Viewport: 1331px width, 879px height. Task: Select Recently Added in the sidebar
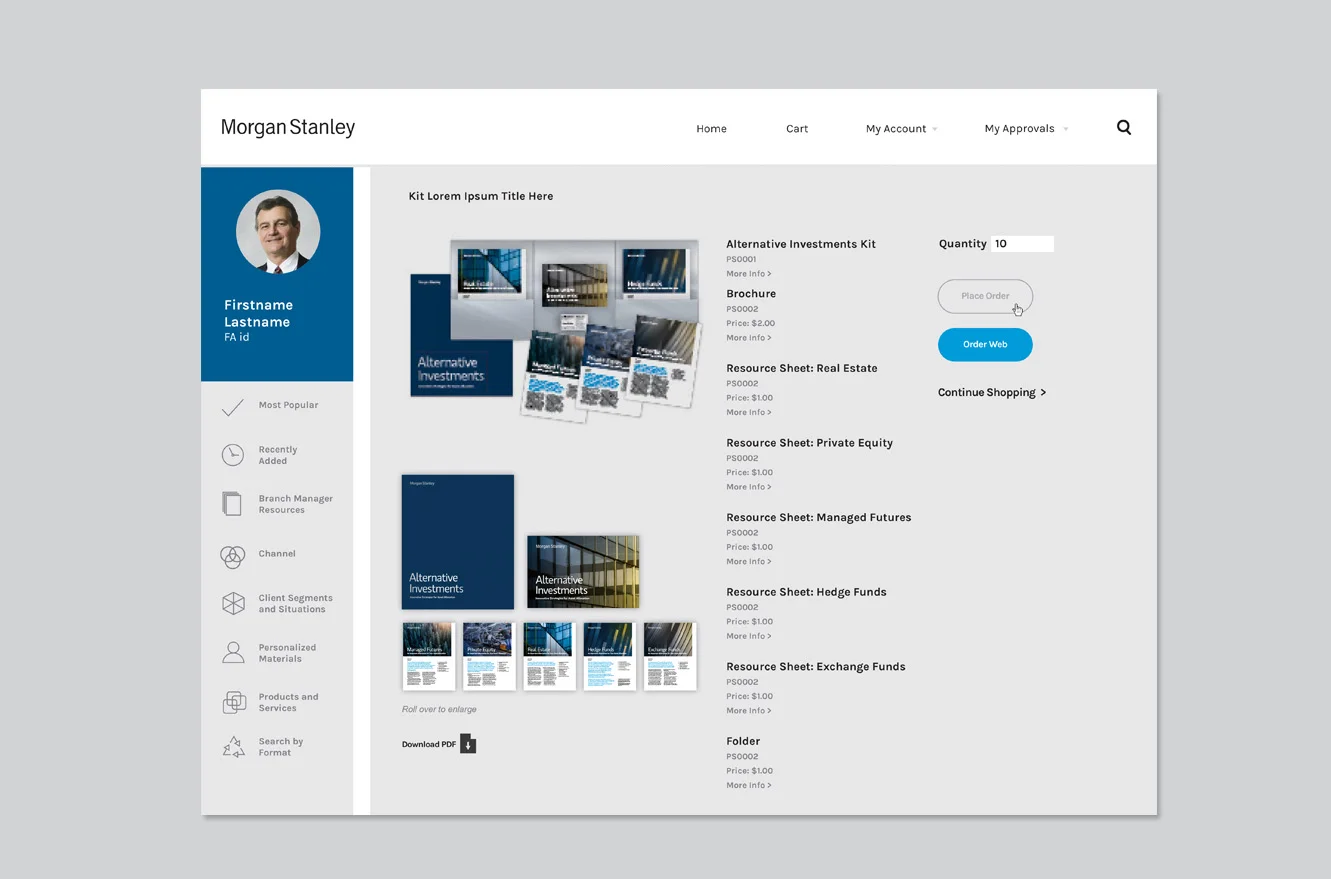coord(278,455)
